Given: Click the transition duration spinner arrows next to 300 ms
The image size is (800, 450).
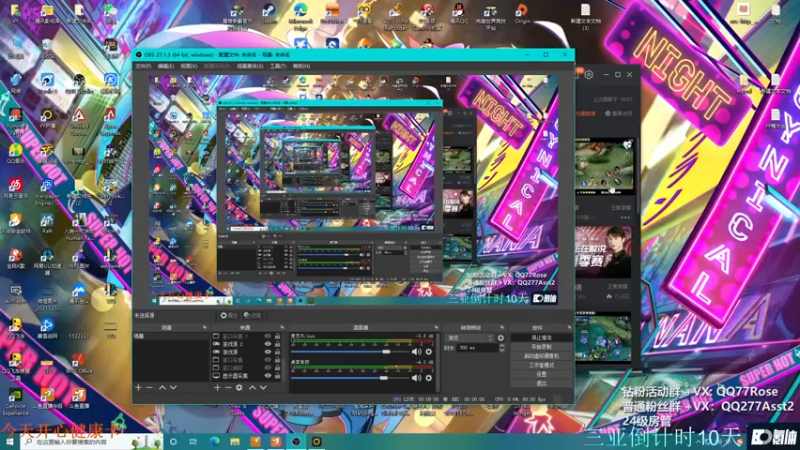Looking at the screenshot, I should point(502,347).
